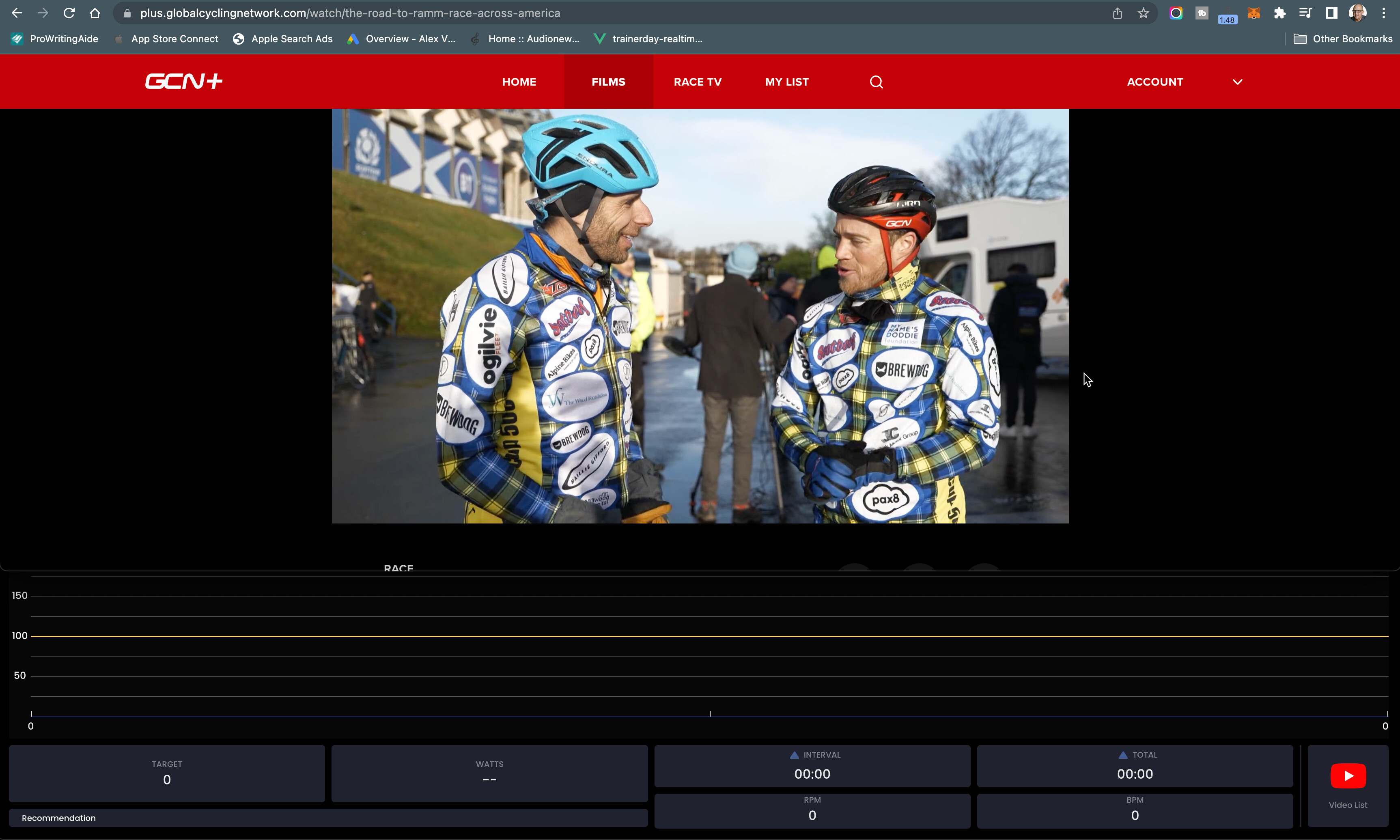The width and height of the screenshot is (1400, 840).
Task: Go back to the previous browser page
Action: pyautogui.click(x=17, y=13)
